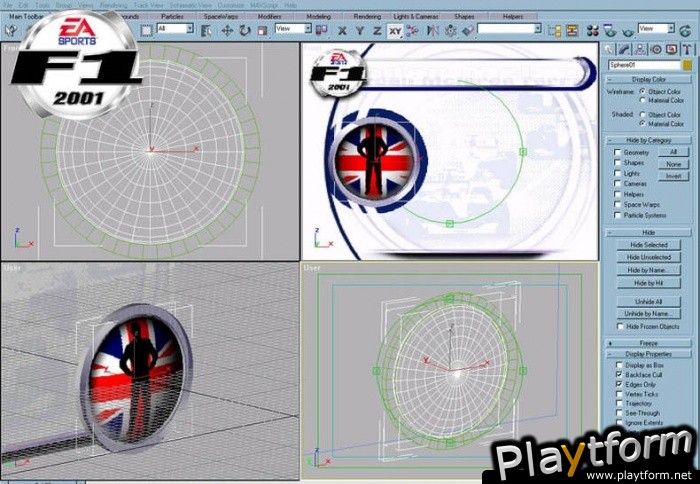Collapse the Hide by Category rollout
The width and height of the screenshot is (700, 484).
(648, 140)
